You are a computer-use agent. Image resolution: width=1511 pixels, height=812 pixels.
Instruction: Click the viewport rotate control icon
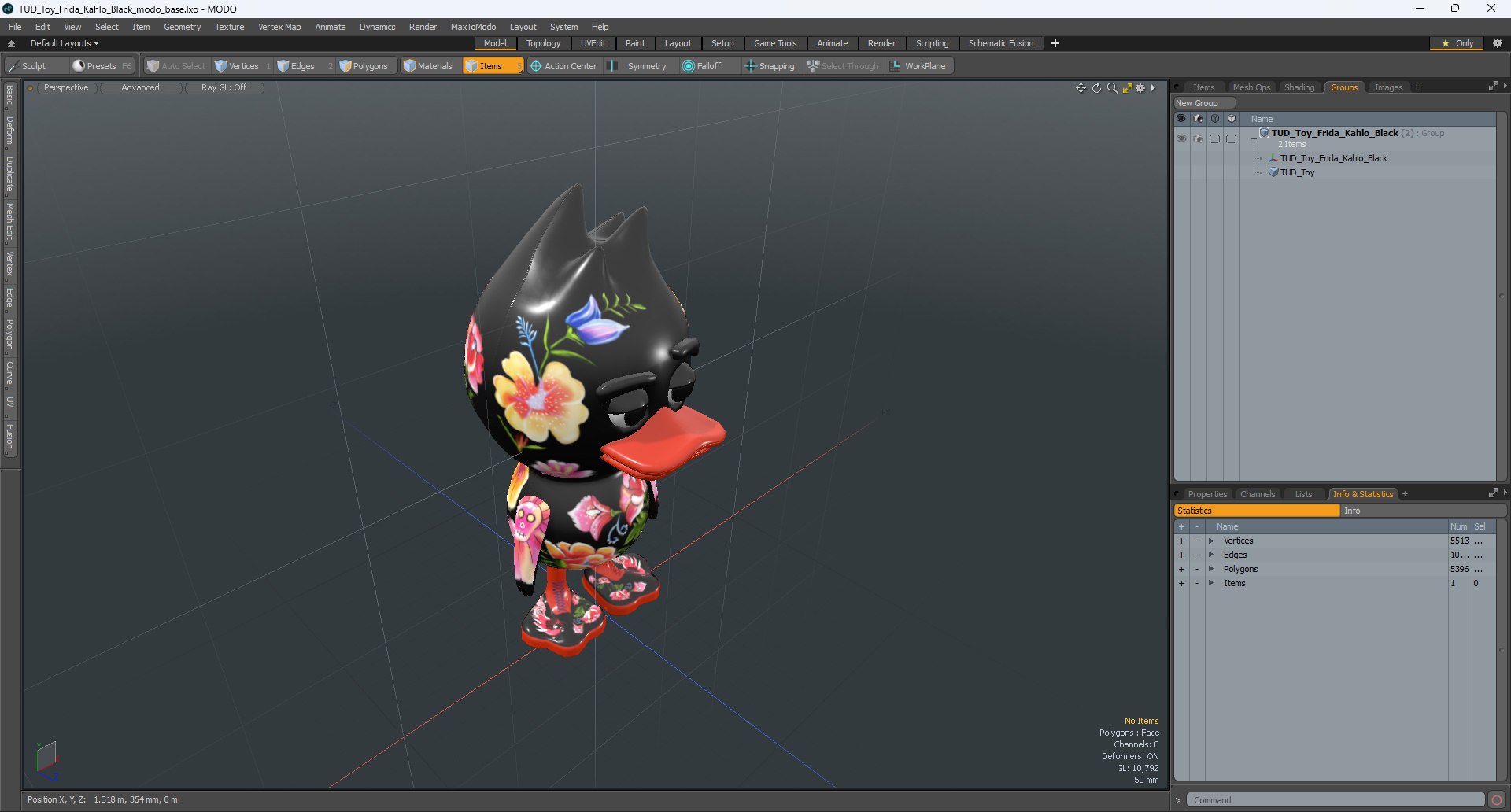coord(1096,88)
